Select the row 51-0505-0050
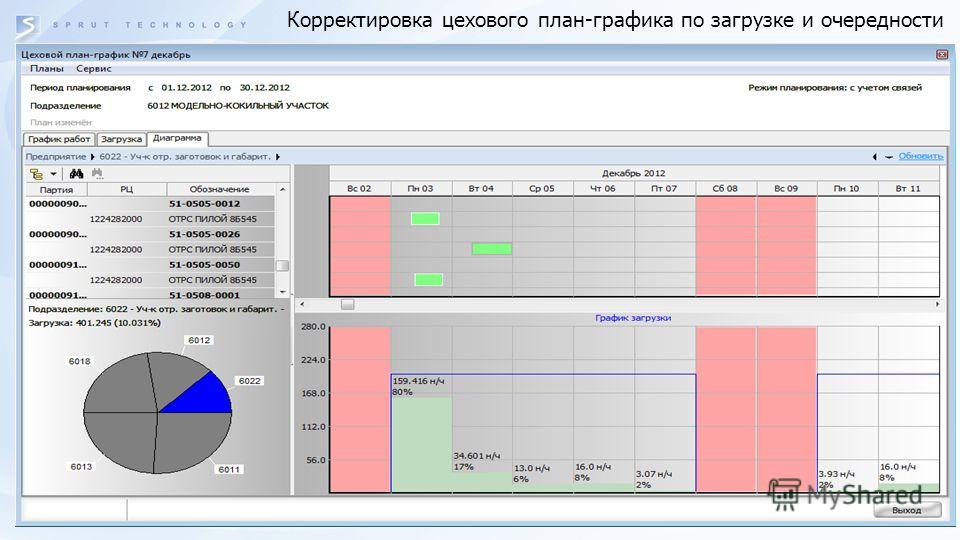Screen dimensions: 960x540 (149, 265)
